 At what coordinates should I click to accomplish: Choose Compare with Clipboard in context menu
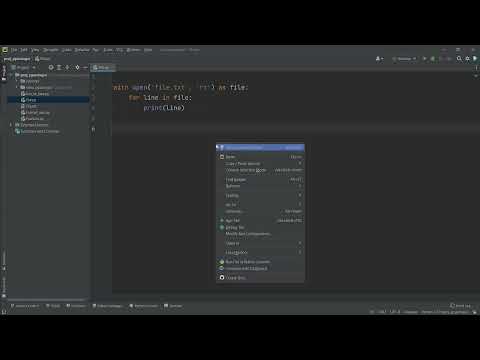point(260,269)
